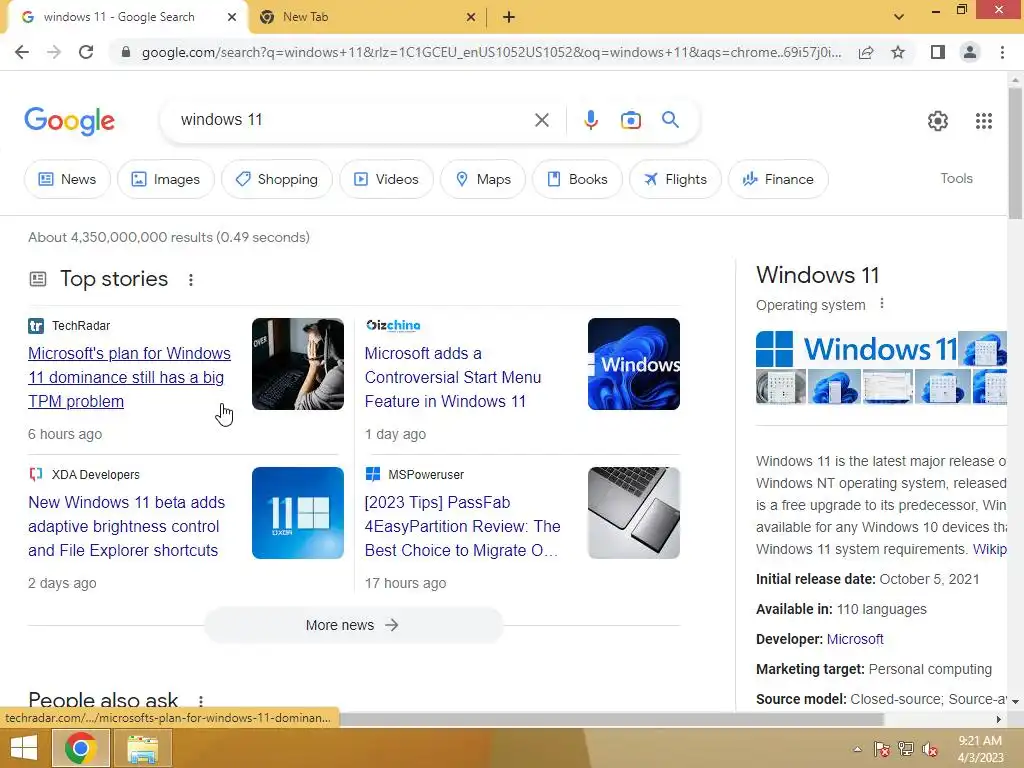Open the Chrome three-dot menu

point(1002,52)
